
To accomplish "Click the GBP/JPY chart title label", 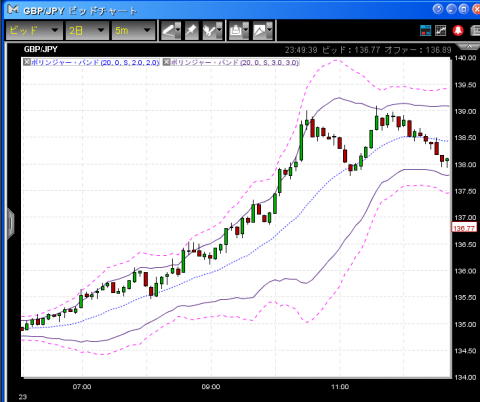I will (x=41, y=49).
